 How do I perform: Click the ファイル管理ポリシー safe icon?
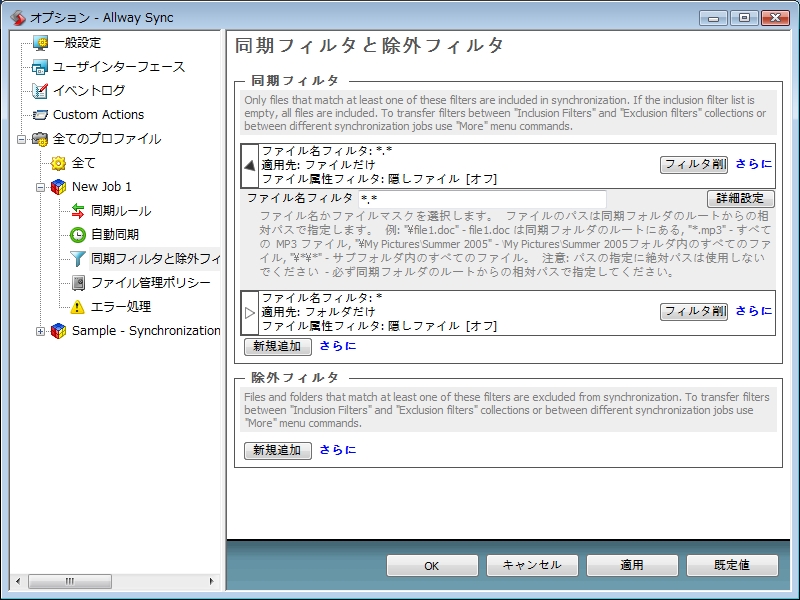78,283
